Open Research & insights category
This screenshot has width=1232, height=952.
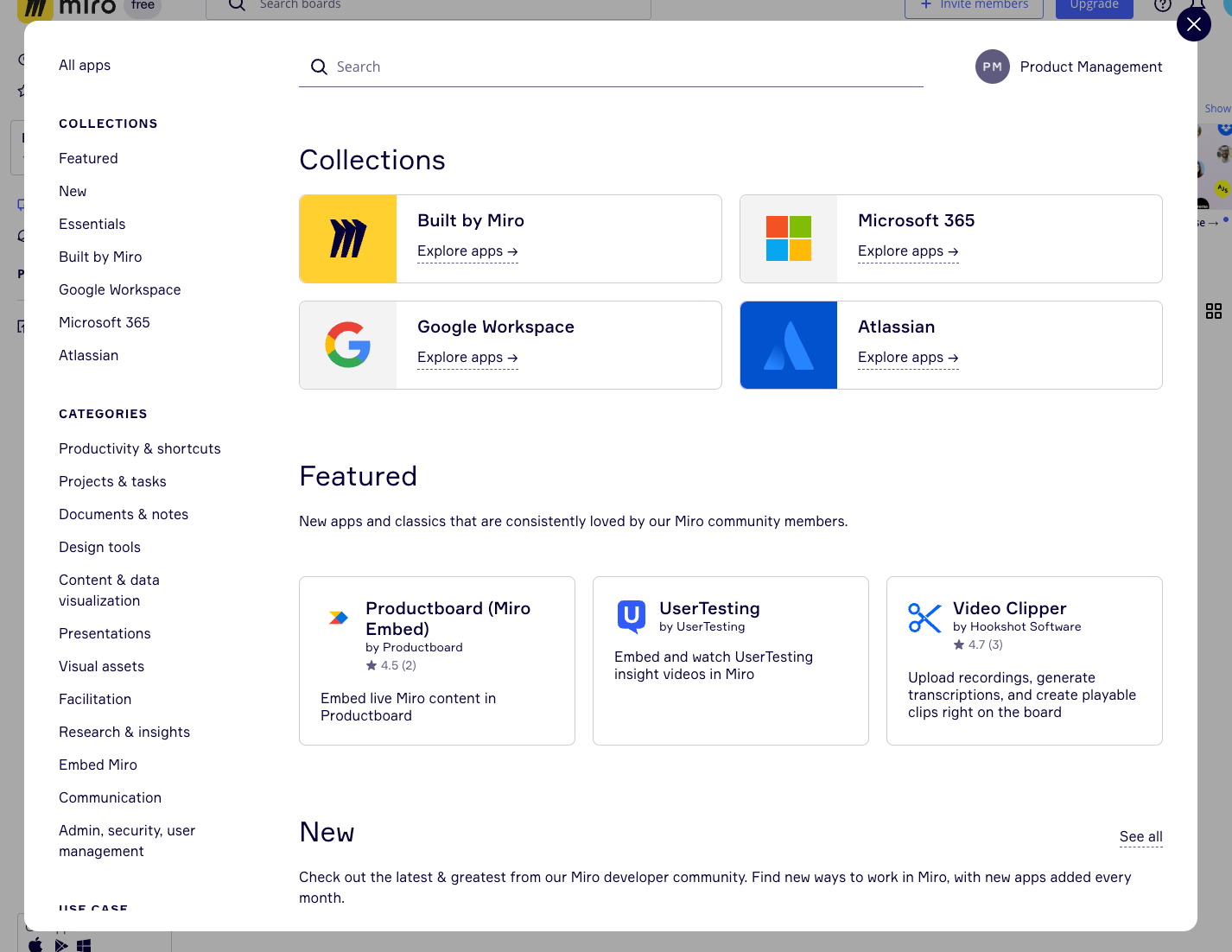tap(124, 732)
